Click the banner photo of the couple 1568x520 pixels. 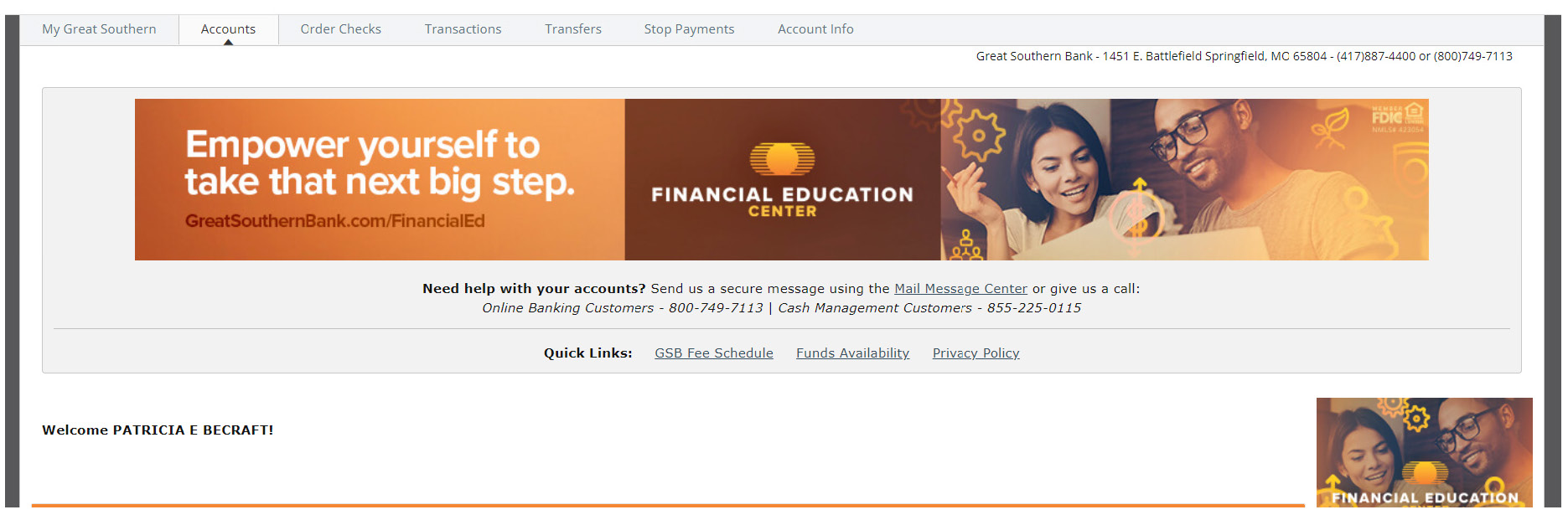point(1173,180)
